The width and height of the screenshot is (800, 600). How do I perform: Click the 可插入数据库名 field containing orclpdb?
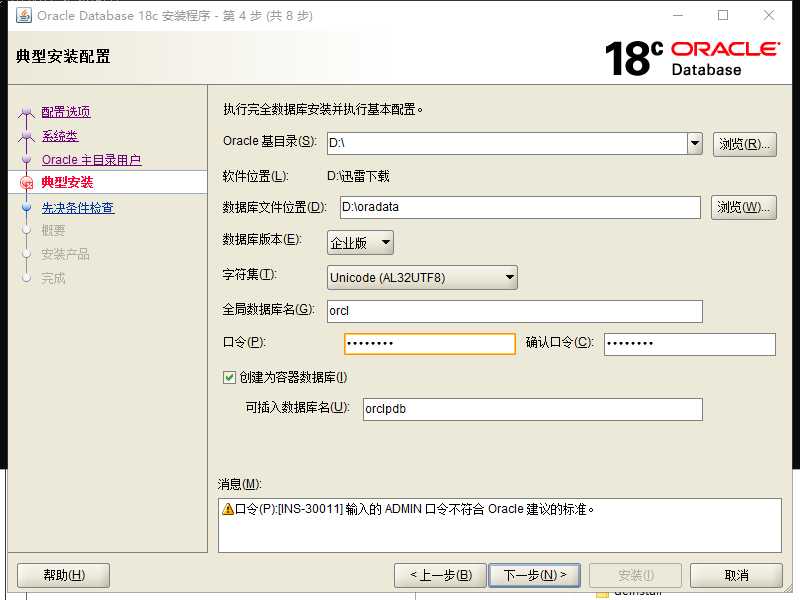pyautogui.click(x=533, y=409)
